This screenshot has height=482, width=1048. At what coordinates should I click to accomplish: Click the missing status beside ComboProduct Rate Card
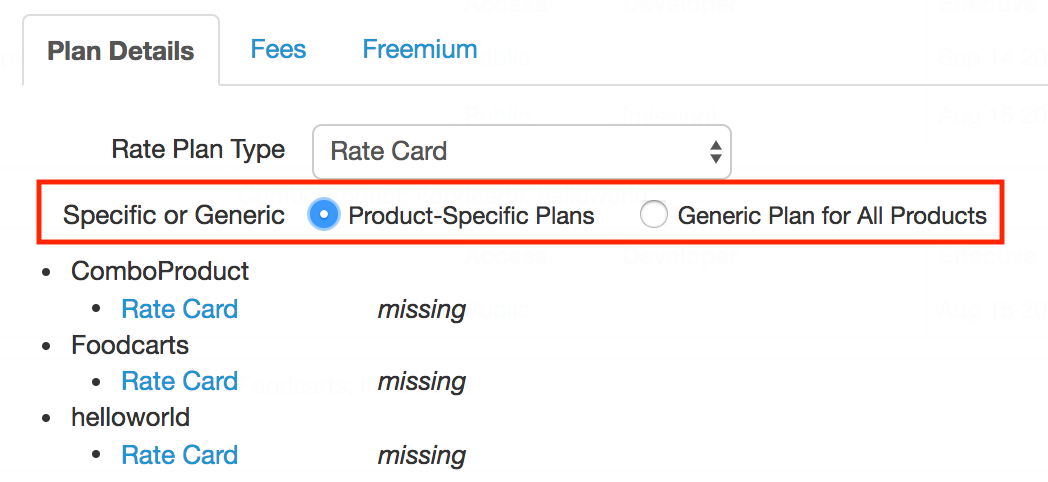click(x=422, y=310)
